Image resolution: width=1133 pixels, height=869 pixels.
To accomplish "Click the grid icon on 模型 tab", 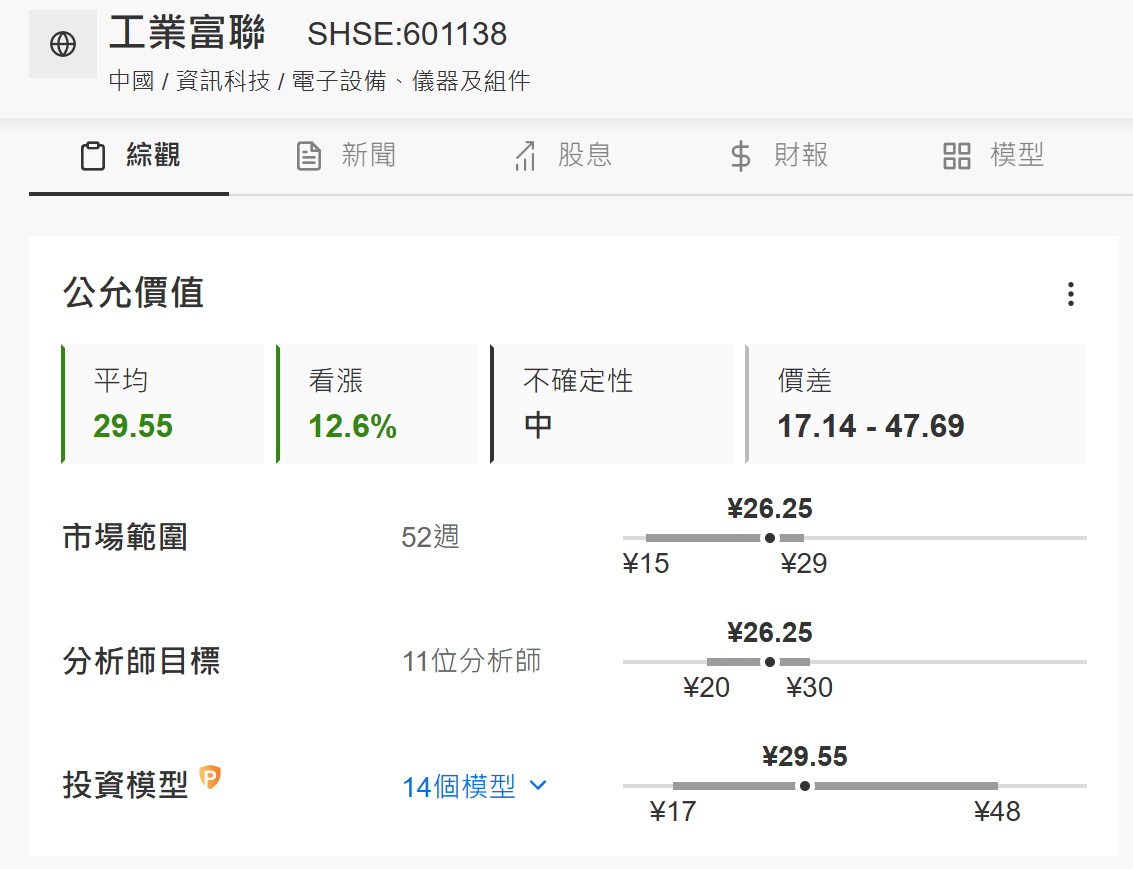I will (957, 156).
